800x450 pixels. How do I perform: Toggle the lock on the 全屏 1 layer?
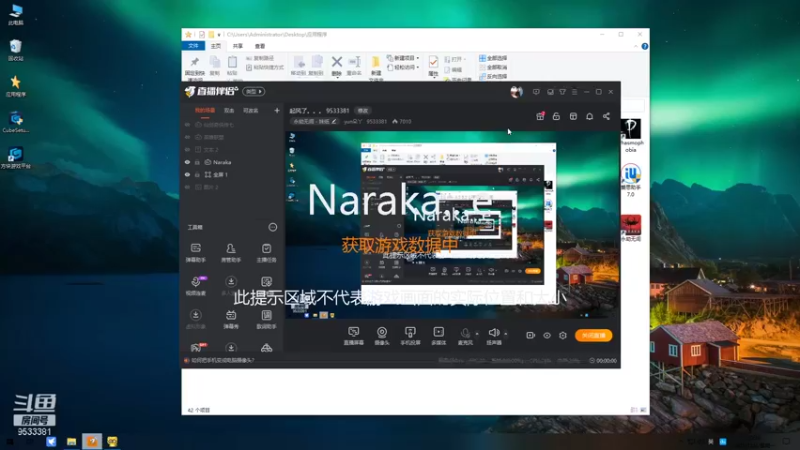(197, 174)
